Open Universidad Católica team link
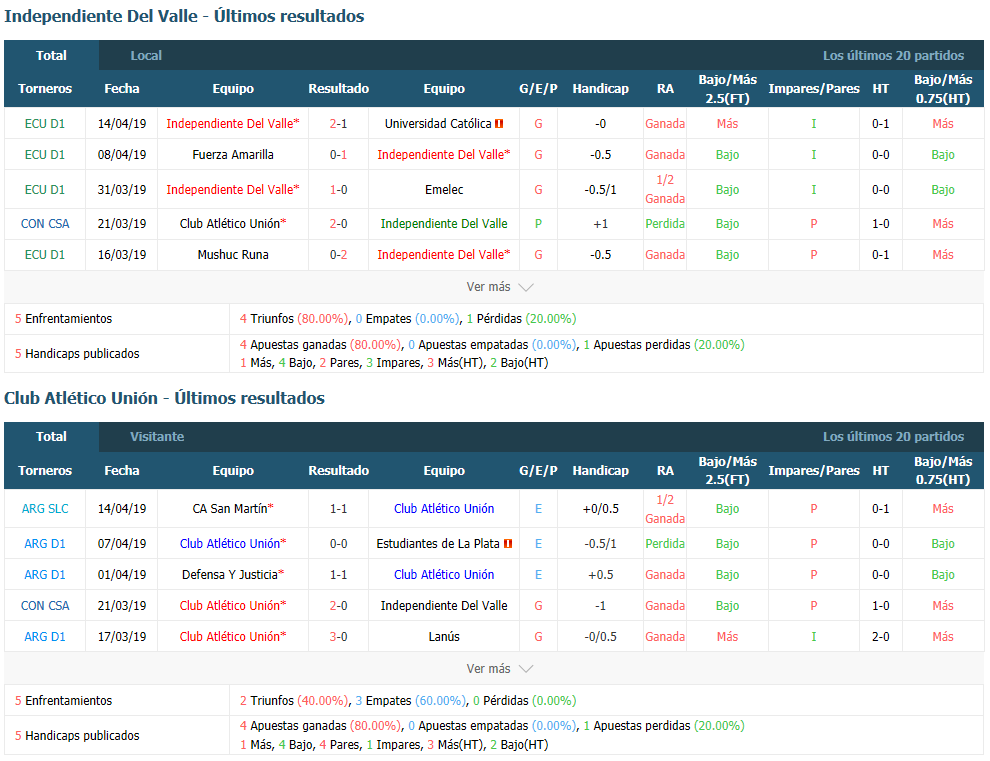 pyautogui.click(x=438, y=124)
